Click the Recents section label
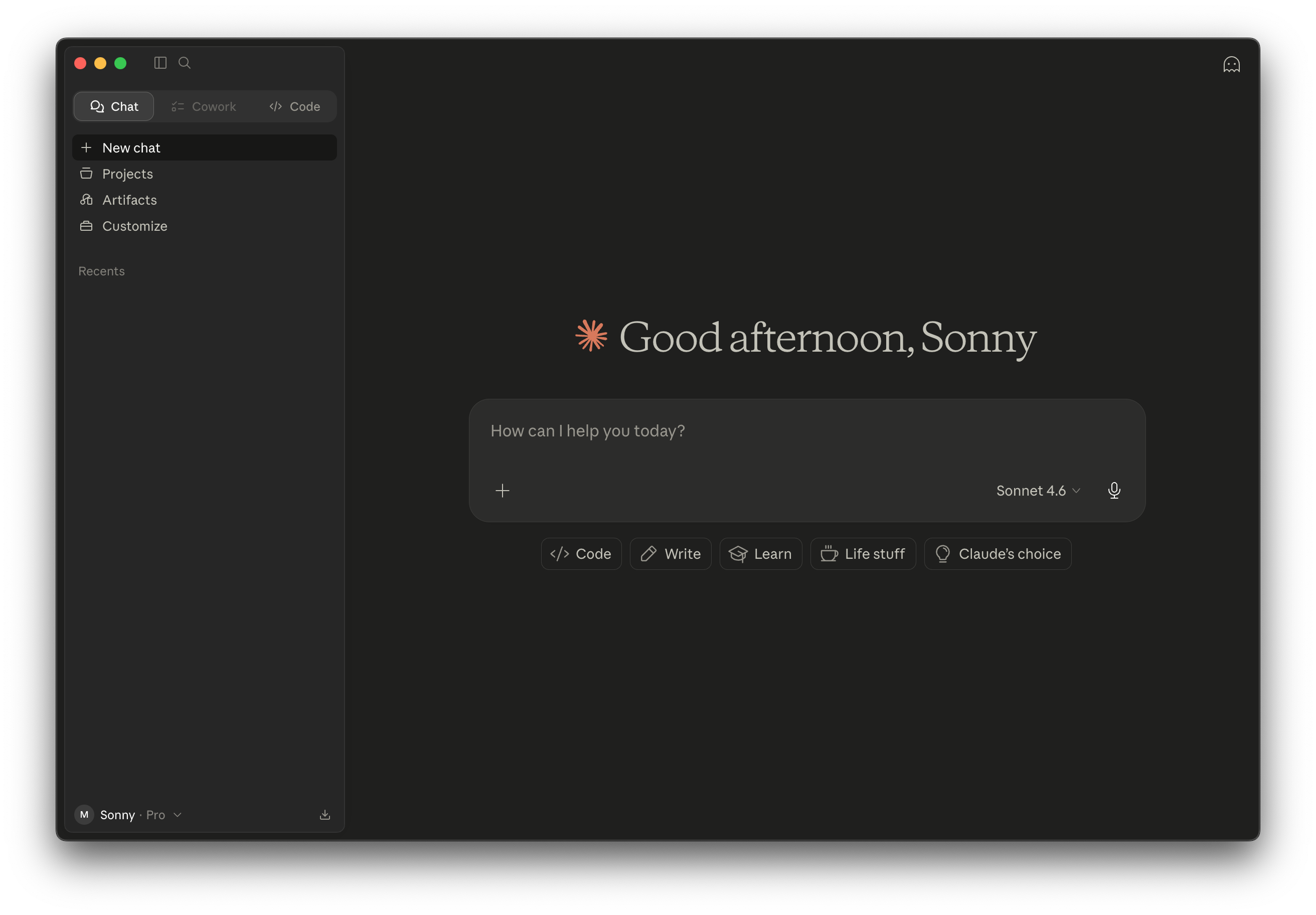The width and height of the screenshot is (1316, 915). click(x=101, y=271)
